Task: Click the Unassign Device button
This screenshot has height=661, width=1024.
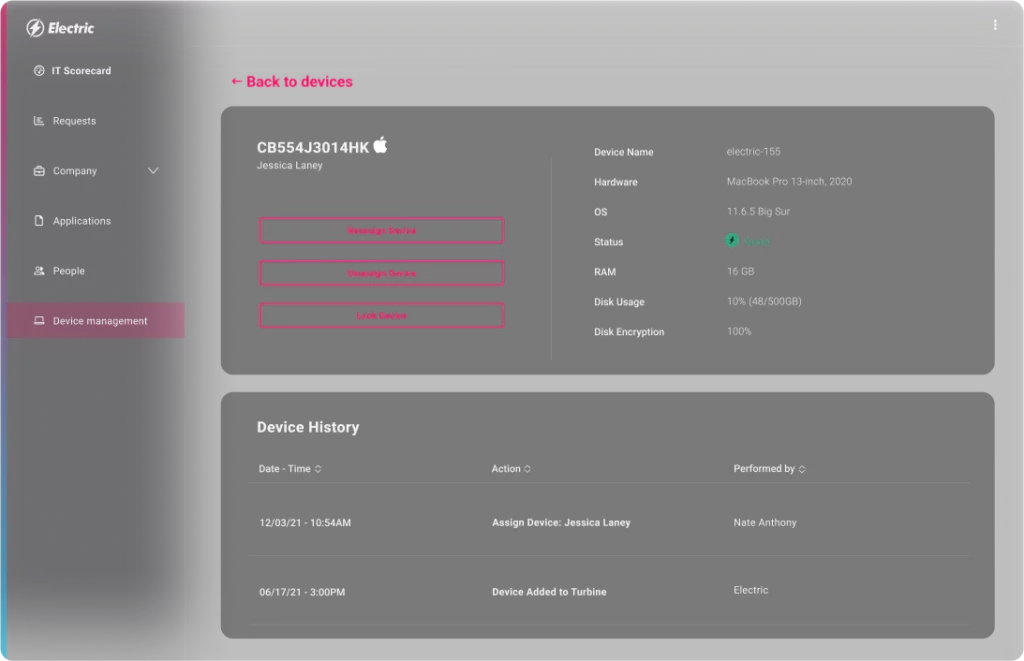Action: [381, 272]
